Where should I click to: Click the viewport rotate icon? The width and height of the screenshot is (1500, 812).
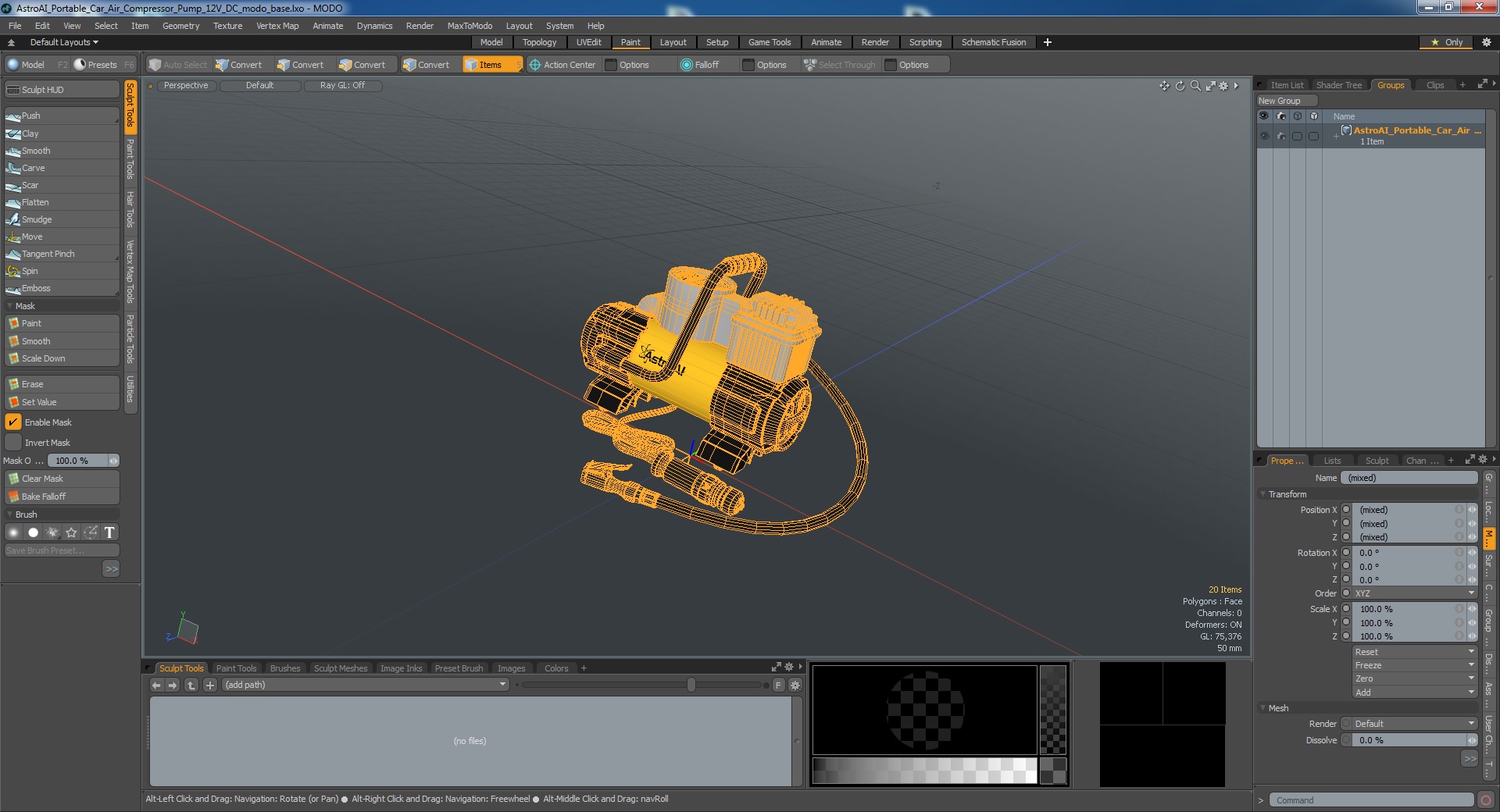[1180, 86]
